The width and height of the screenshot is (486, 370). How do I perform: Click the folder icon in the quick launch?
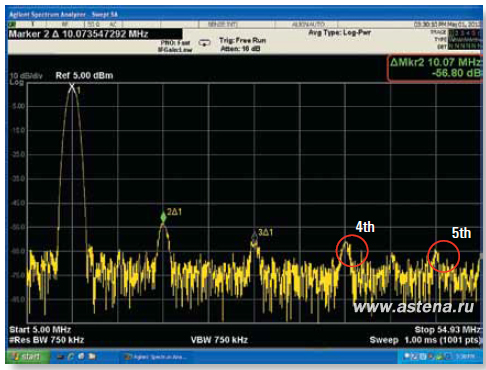[x=92, y=356]
